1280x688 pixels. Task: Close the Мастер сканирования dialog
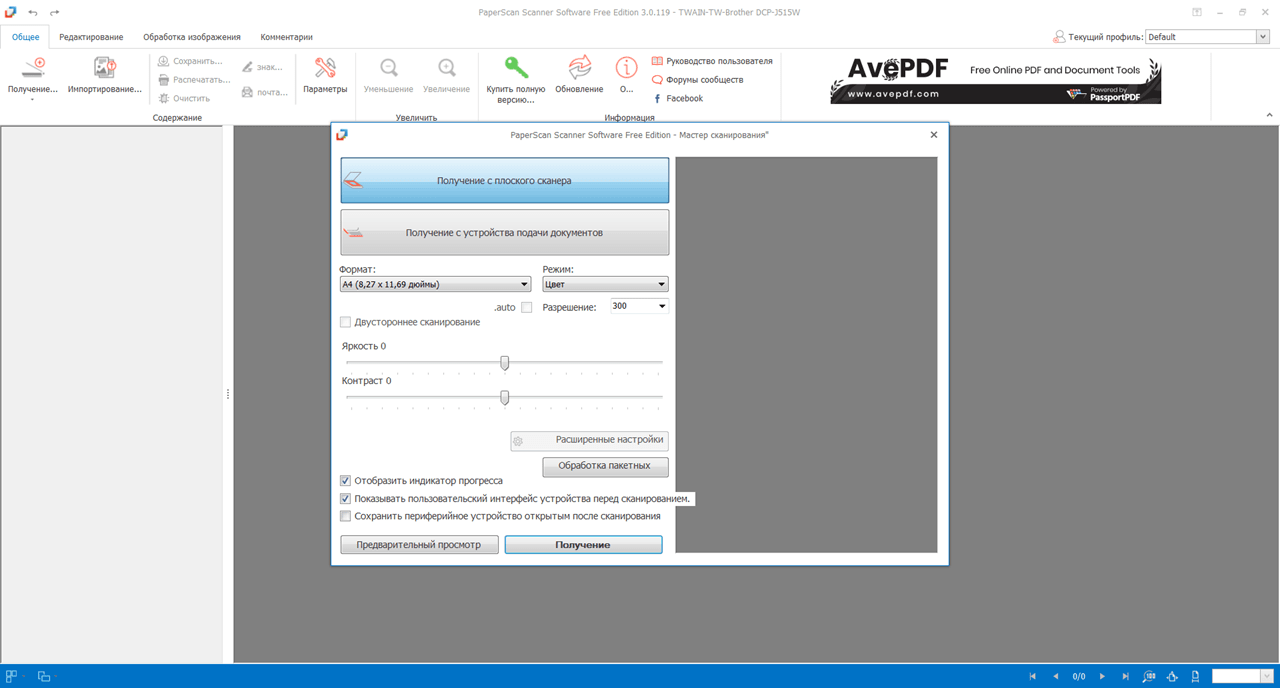click(x=934, y=135)
